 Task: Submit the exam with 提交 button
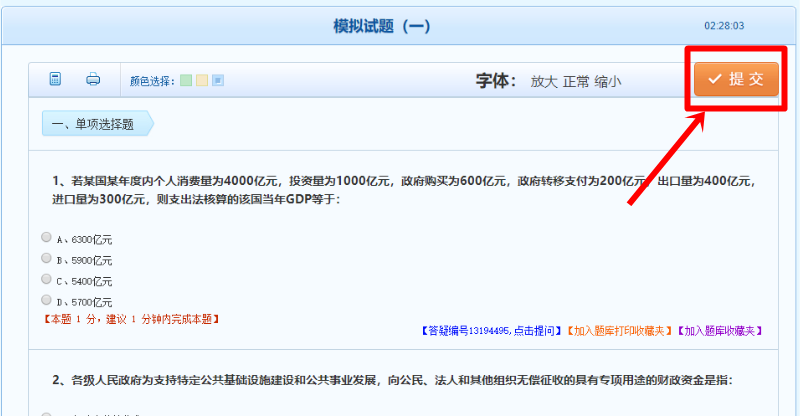point(736,79)
